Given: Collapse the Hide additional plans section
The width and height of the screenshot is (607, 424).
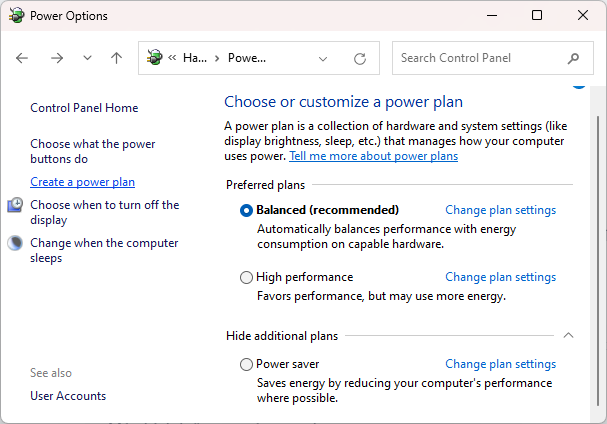Looking at the screenshot, I should click(569, 336).
